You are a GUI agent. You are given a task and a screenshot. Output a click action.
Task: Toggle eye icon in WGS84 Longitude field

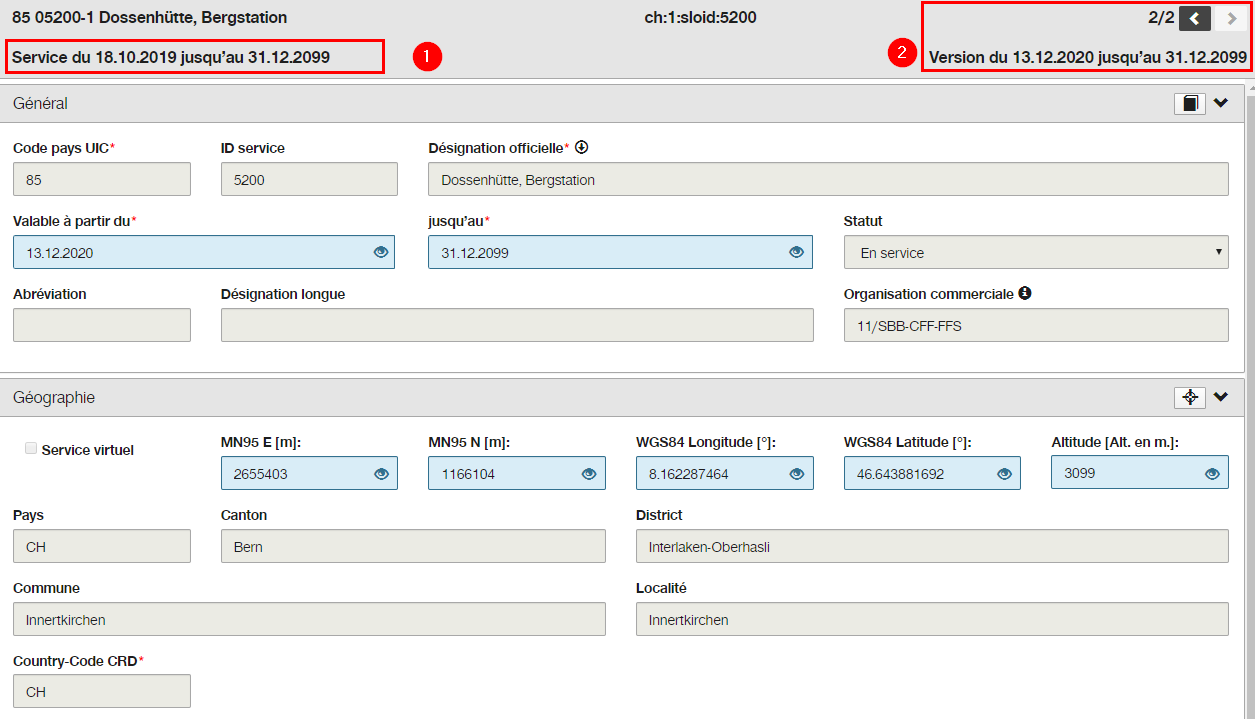tap(797, 474)
